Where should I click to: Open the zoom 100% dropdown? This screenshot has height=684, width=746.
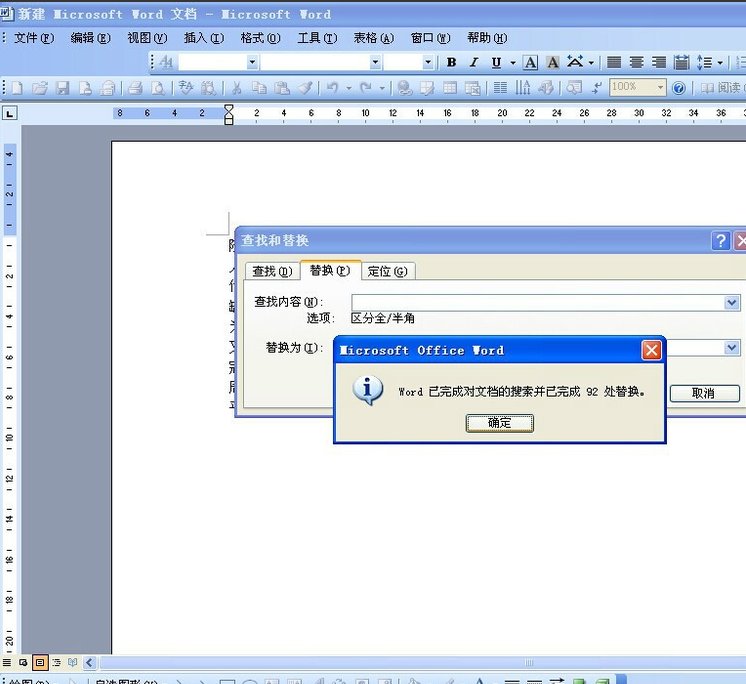[x=660, y=87]
